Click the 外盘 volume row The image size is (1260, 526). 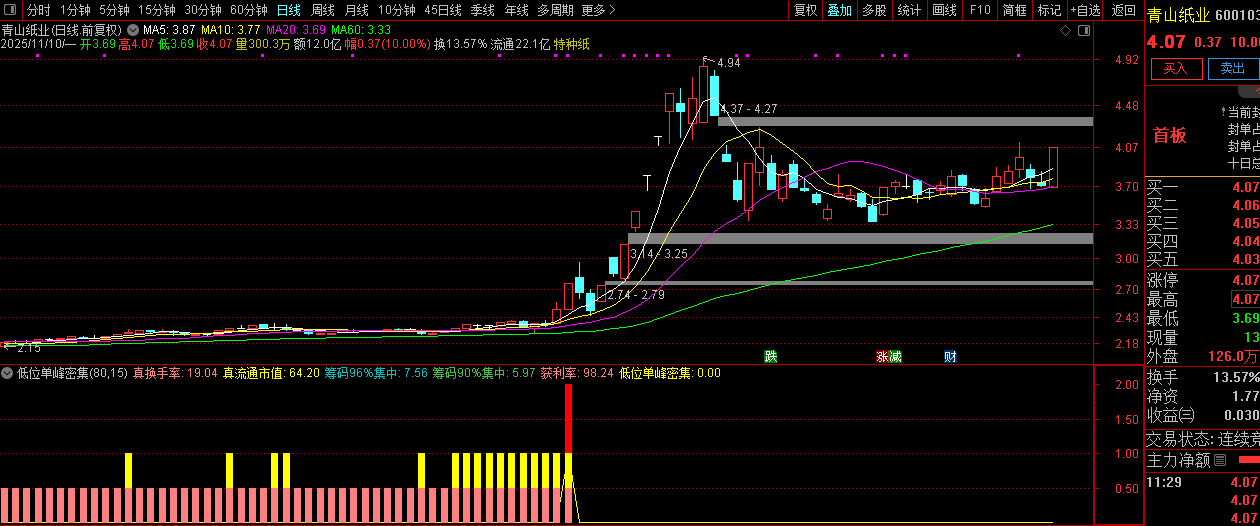coord(1203,356)
